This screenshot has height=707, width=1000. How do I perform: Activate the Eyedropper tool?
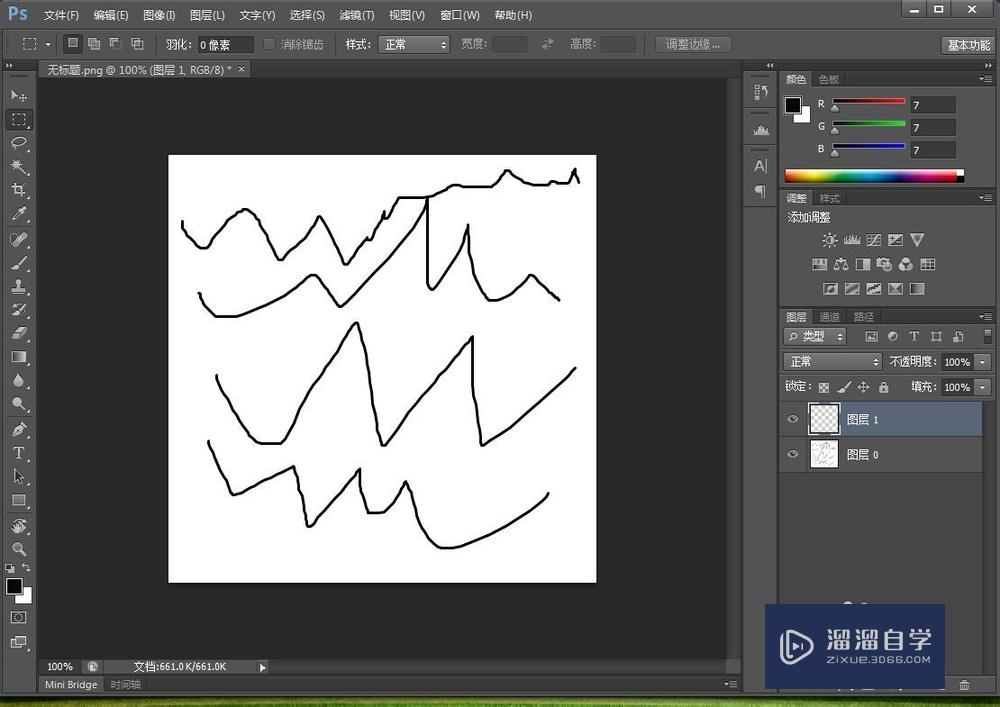[x=19, y=214]
